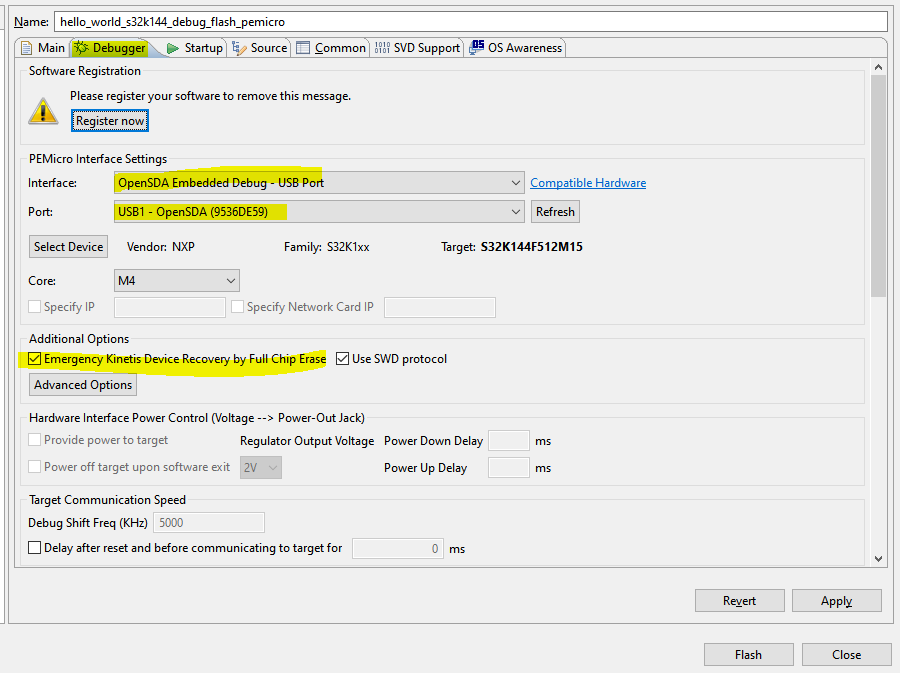Switch to the Main tab
The image size is (900, 673).
(42, 48)
